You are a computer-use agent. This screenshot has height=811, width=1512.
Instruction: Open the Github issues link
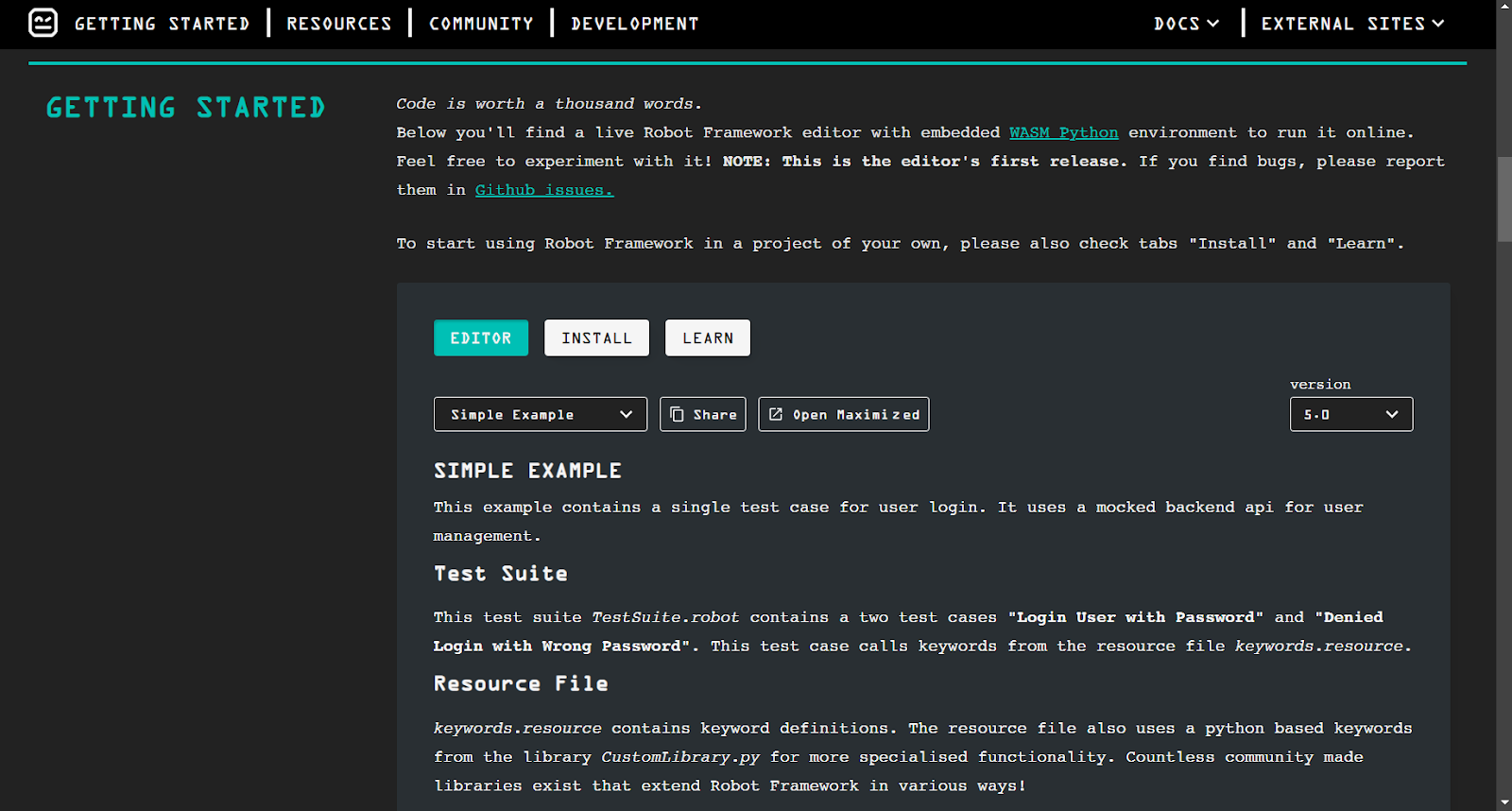coord(544,190)
